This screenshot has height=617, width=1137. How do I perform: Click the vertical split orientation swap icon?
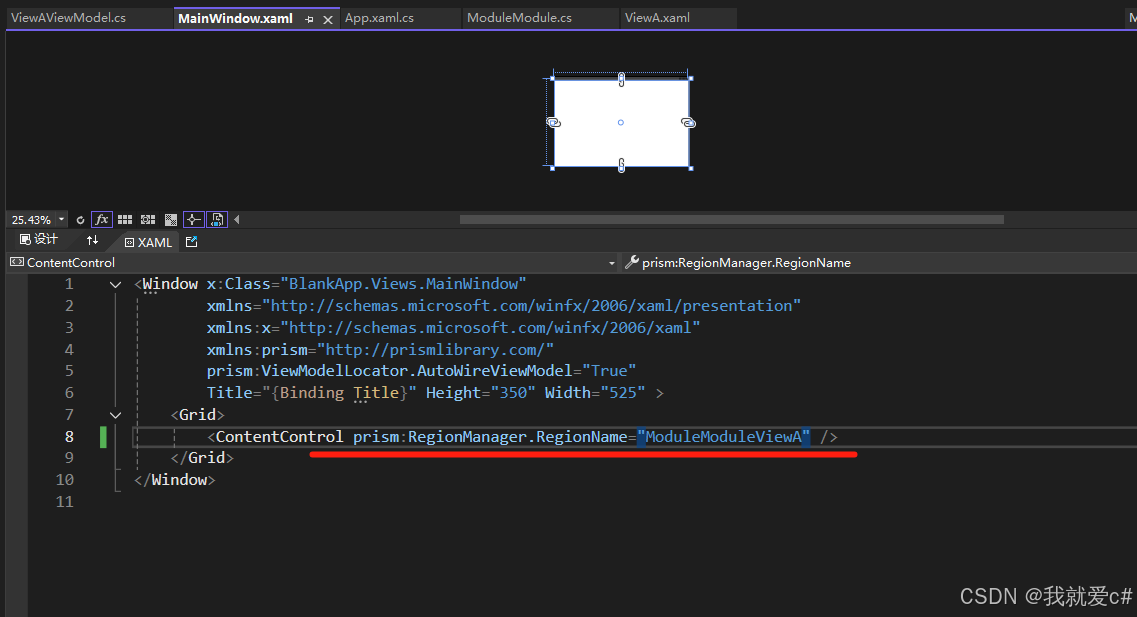click(91, 240)
